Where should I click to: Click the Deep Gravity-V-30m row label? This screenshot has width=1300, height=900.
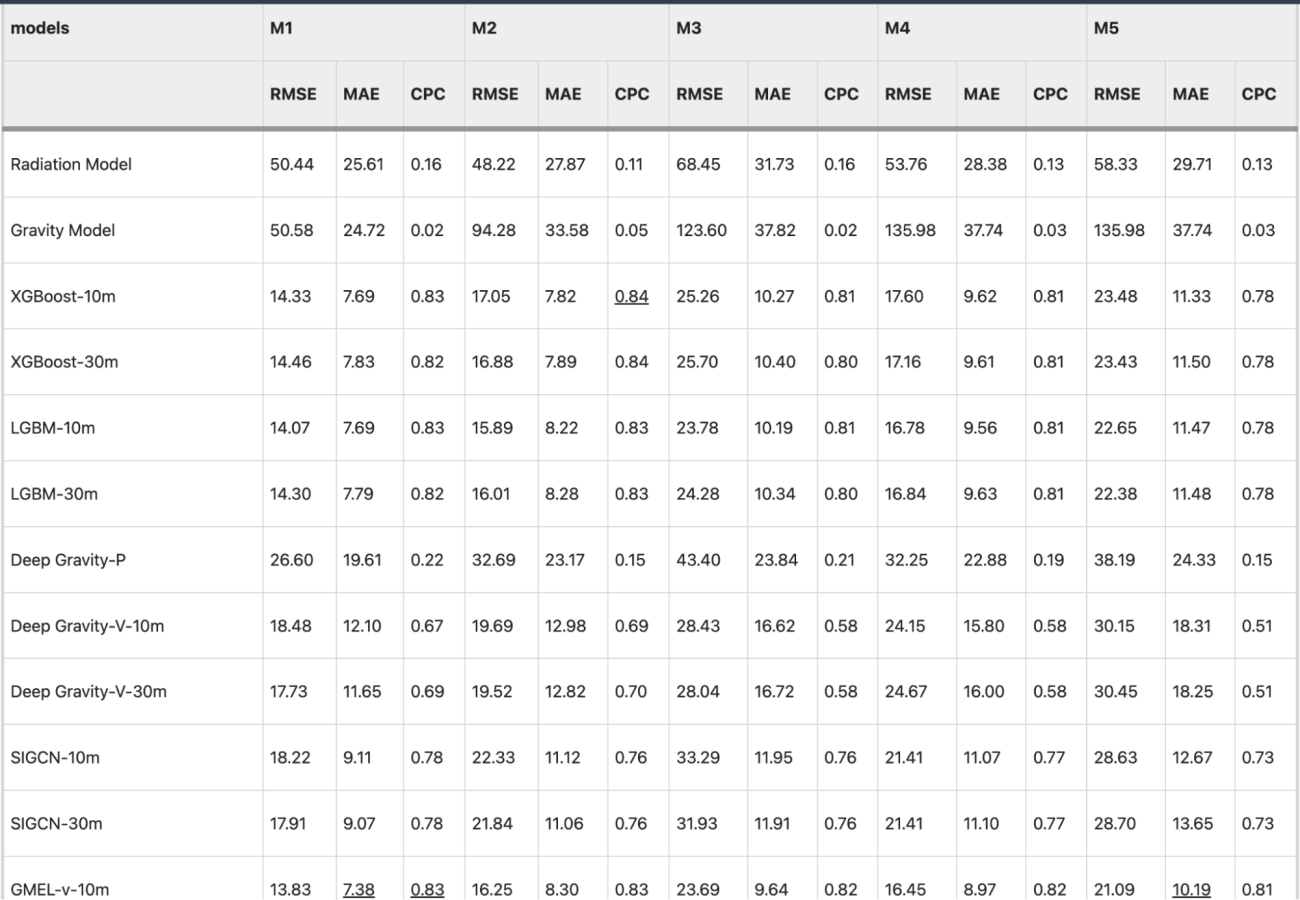point(88,692)
